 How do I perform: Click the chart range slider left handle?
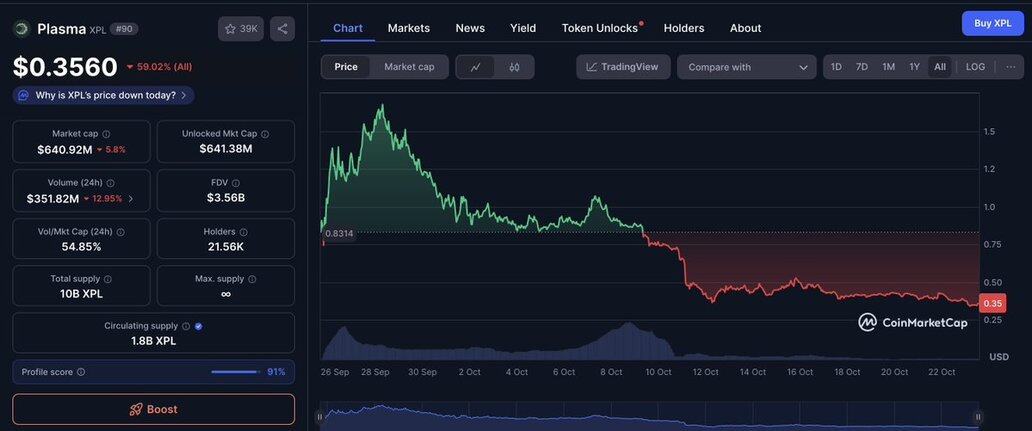click(x=320, y=417)
